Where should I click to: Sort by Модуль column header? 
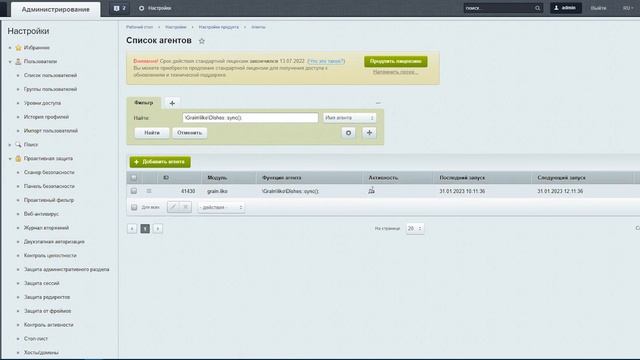pos(217,178)
